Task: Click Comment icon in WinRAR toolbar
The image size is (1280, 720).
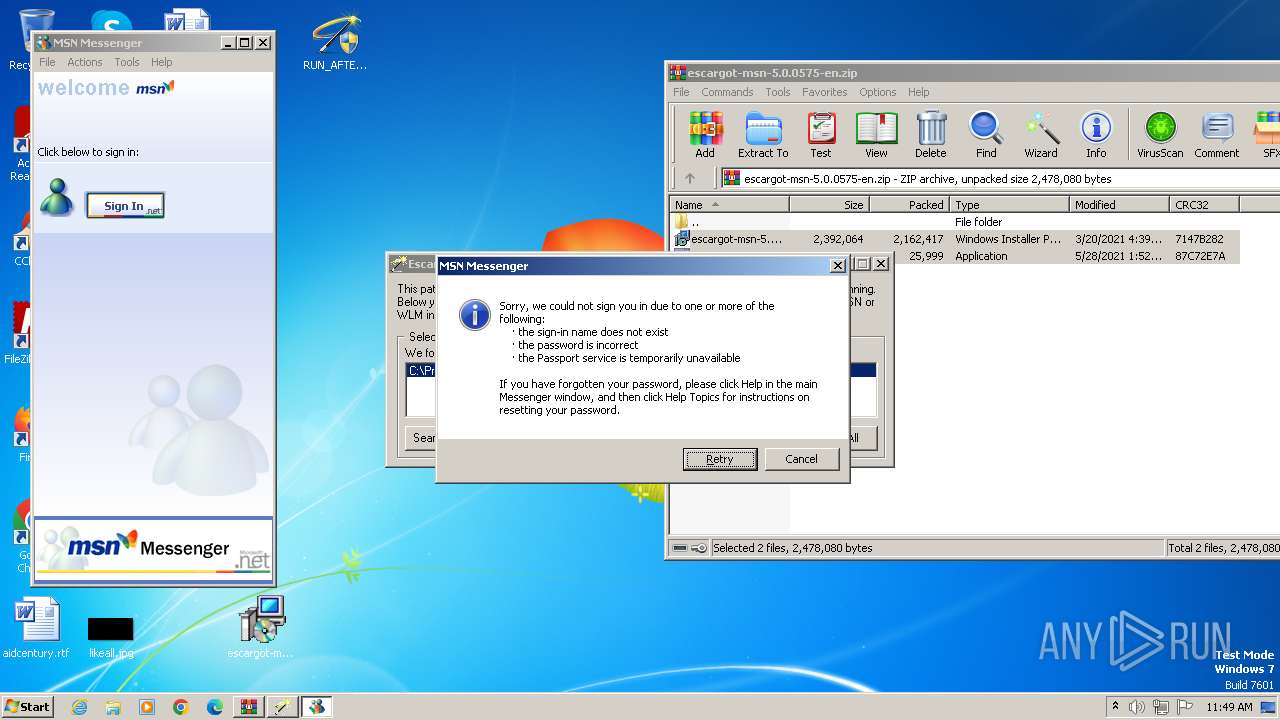Action: tap(1216, 135)
